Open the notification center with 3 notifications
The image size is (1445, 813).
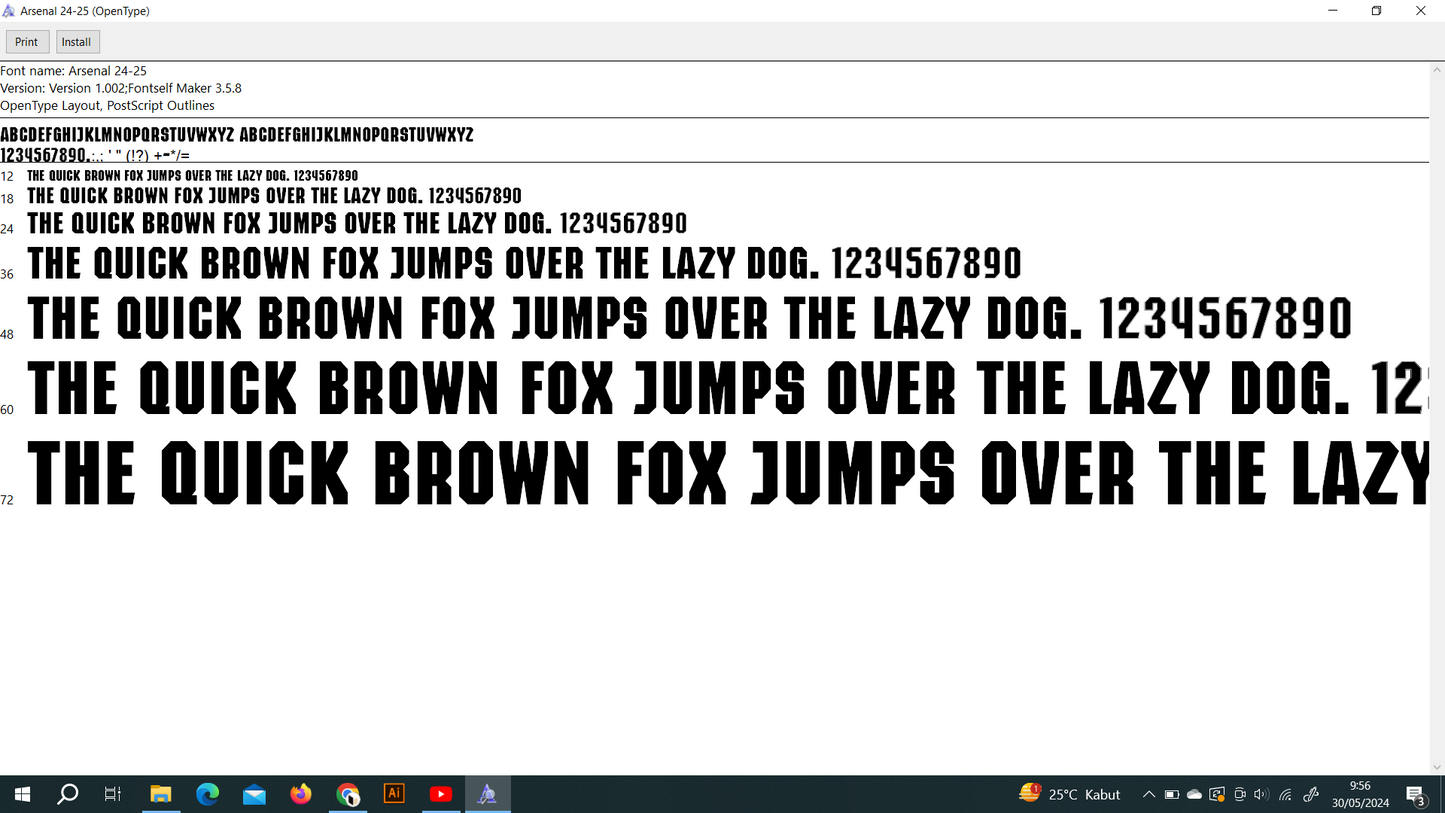click(x=1416, y=795)
